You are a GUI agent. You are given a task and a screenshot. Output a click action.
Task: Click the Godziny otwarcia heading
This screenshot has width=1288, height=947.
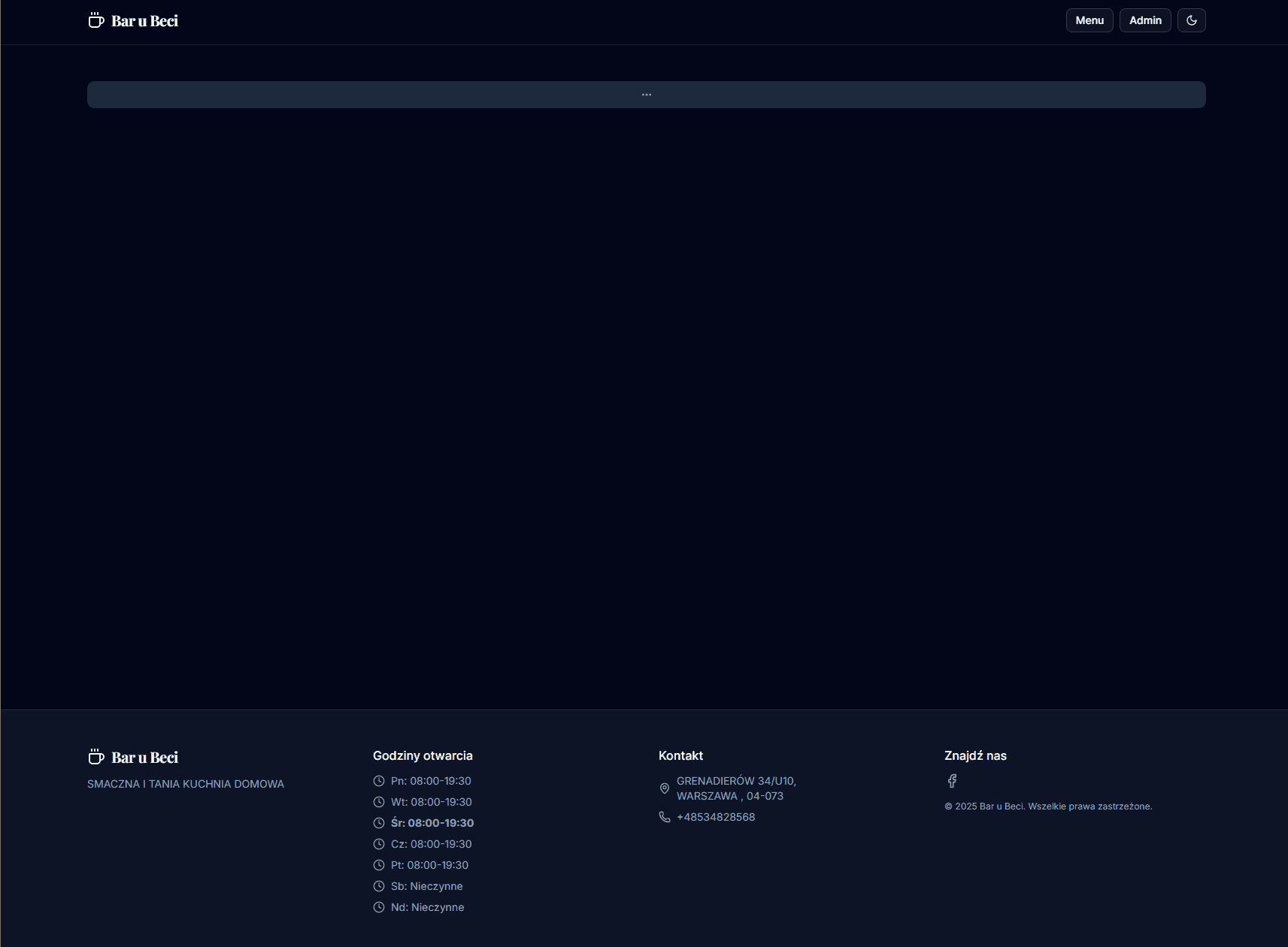pyautogui.click(x=423, y=755)
